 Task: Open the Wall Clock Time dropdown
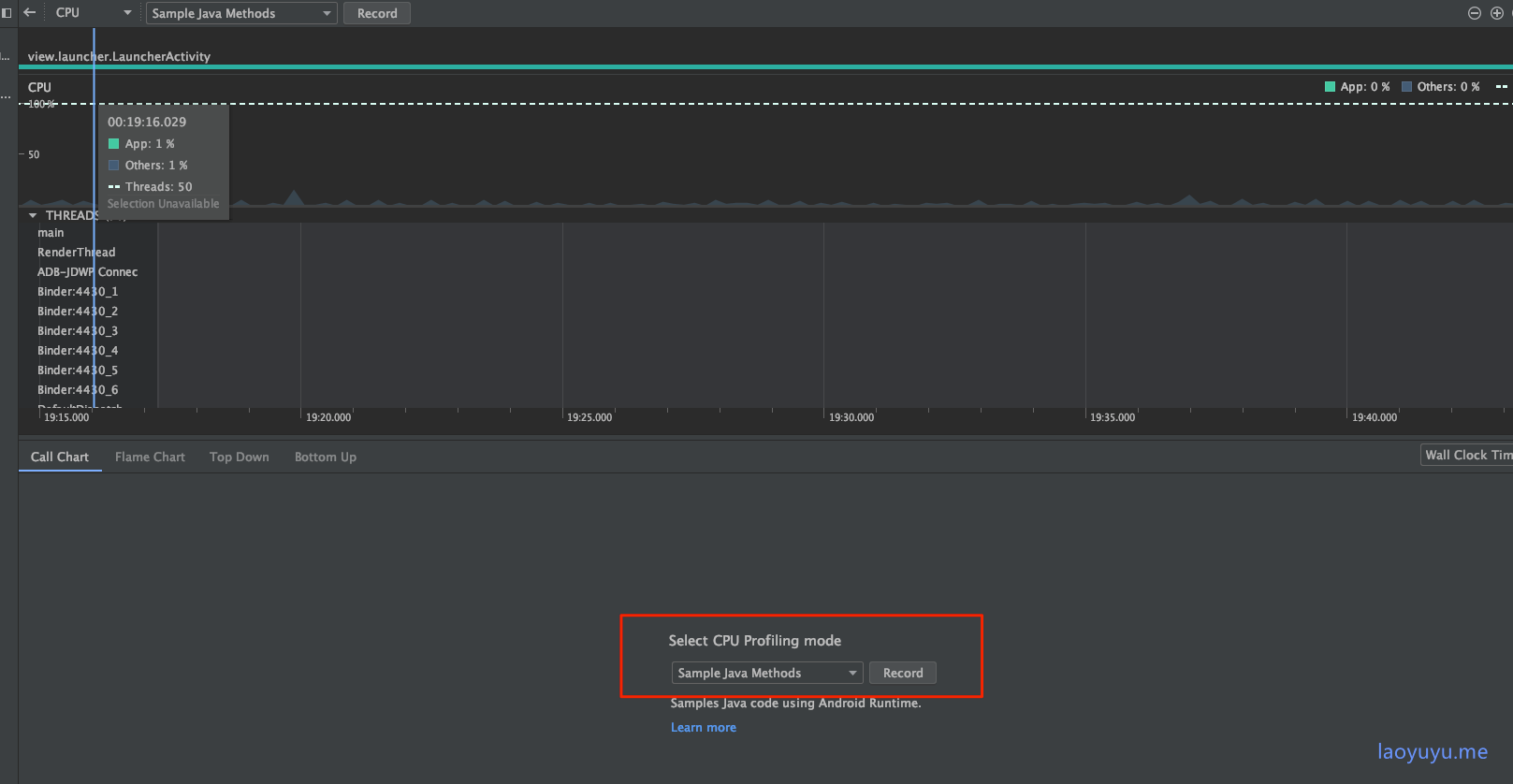[x=1466, y=455]
